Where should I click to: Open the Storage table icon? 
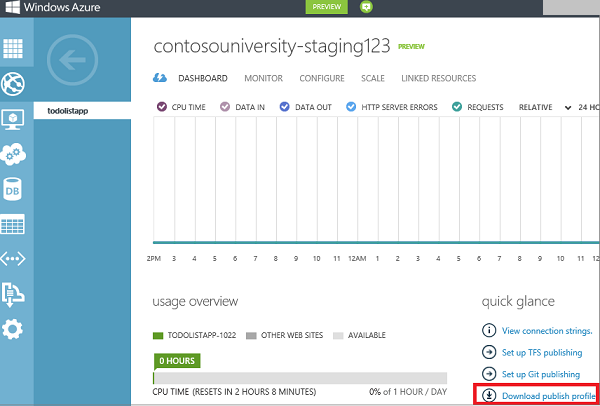pos(15,224)
